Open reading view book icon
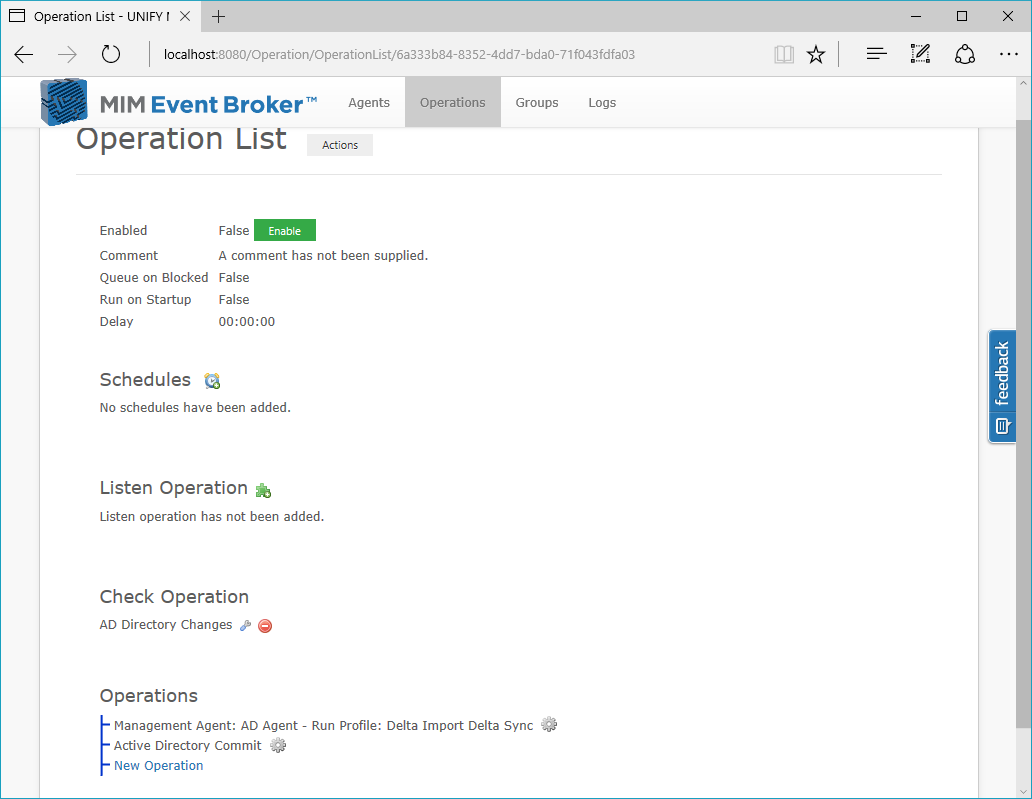Screen dimensions: 1032x799 pos(784,54)
